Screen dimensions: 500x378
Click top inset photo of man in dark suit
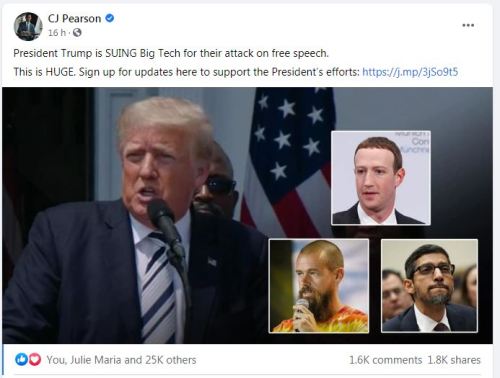pyautogui.click(x=381, y=178)
